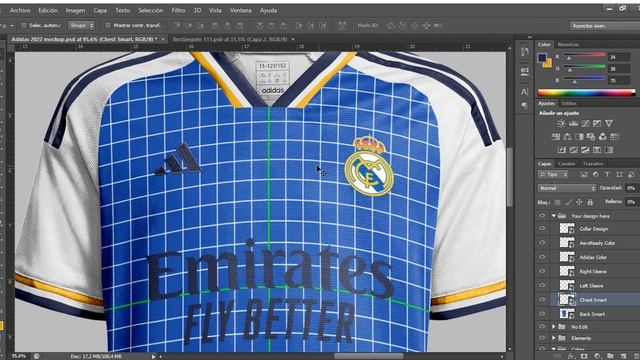Enable the Selec. autom. checkbox

click(x=23, y=25)
